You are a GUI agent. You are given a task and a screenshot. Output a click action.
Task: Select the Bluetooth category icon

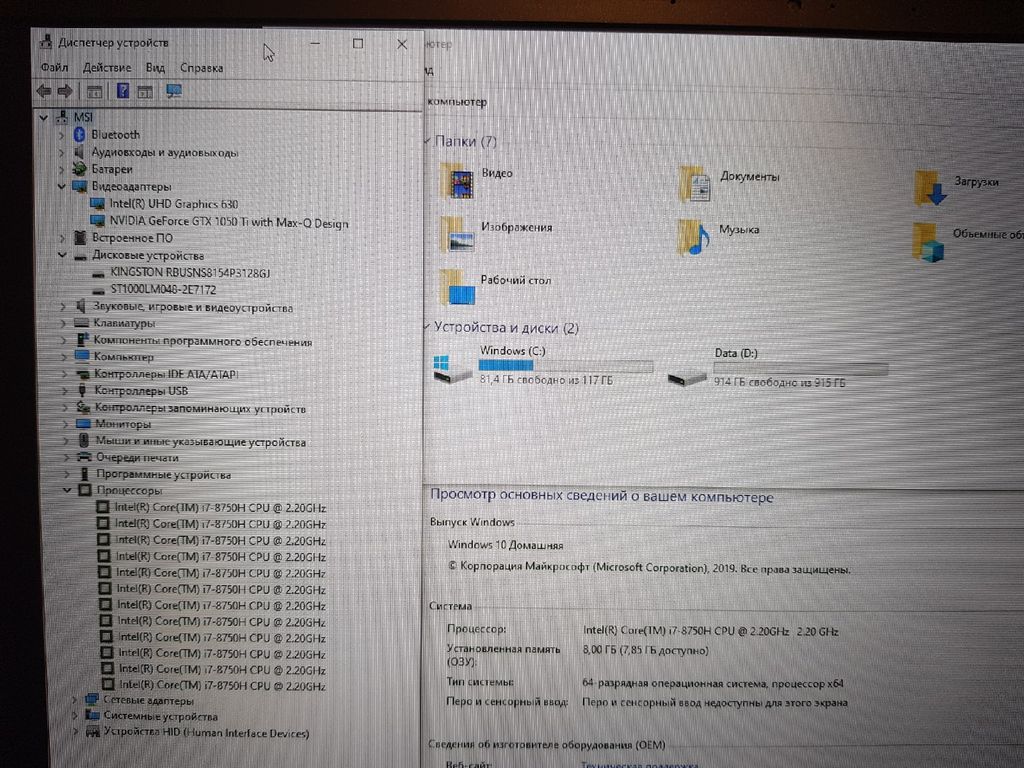(80, 134)
